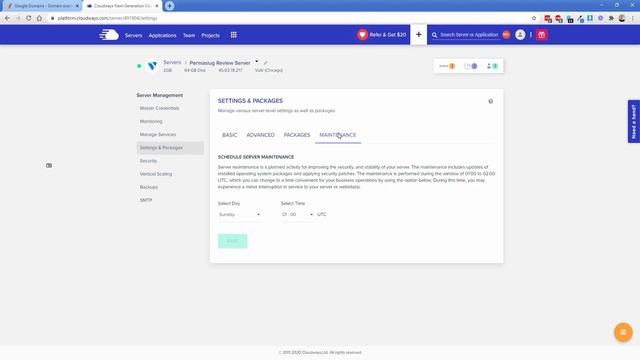Screen dimensions: 640x360
Task: Open the Select Day dropdown showing Sunday
Action: [240, 214]
